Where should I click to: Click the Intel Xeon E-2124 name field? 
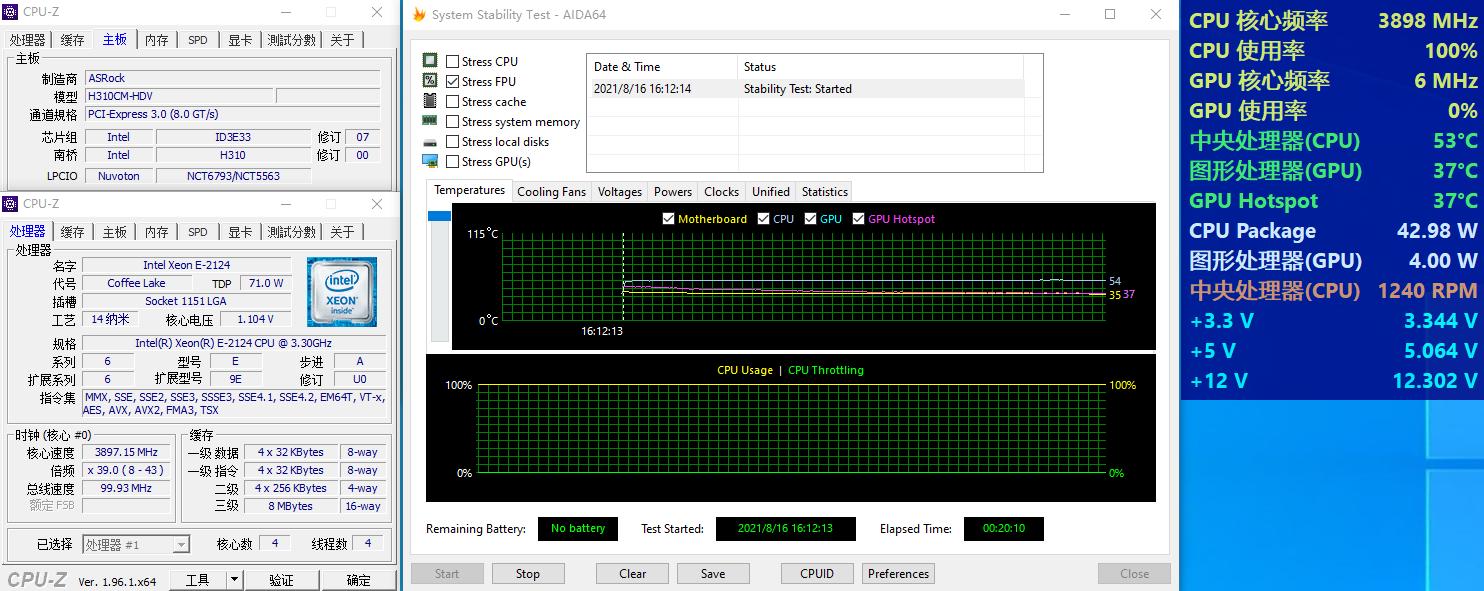tap(186, 265)
